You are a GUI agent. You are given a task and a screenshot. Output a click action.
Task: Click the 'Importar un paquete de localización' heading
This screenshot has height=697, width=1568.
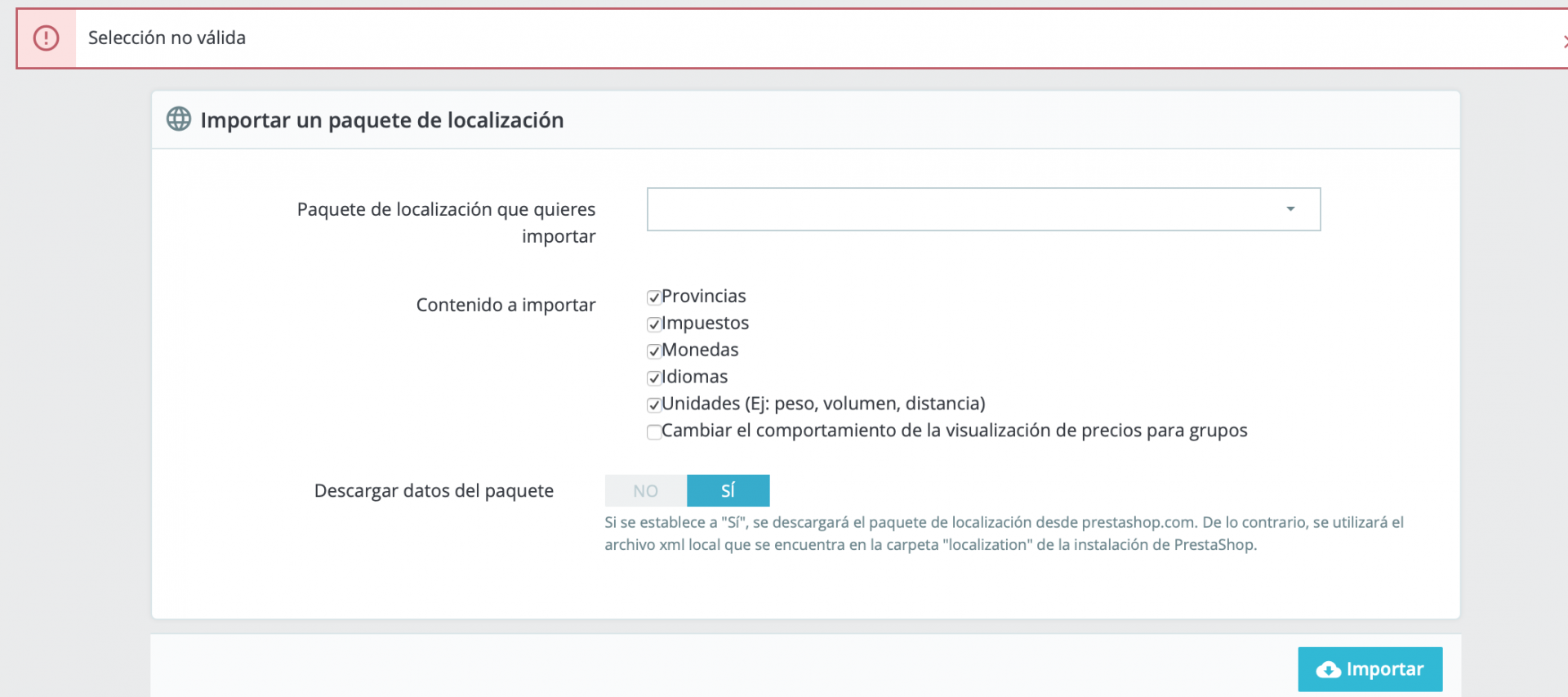pos(382,120)
